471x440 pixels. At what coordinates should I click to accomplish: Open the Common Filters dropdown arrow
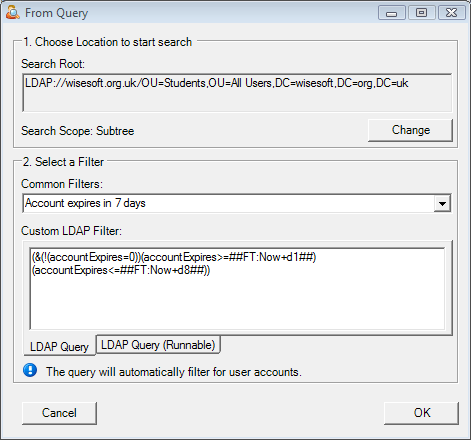click(x=442, y=203)
